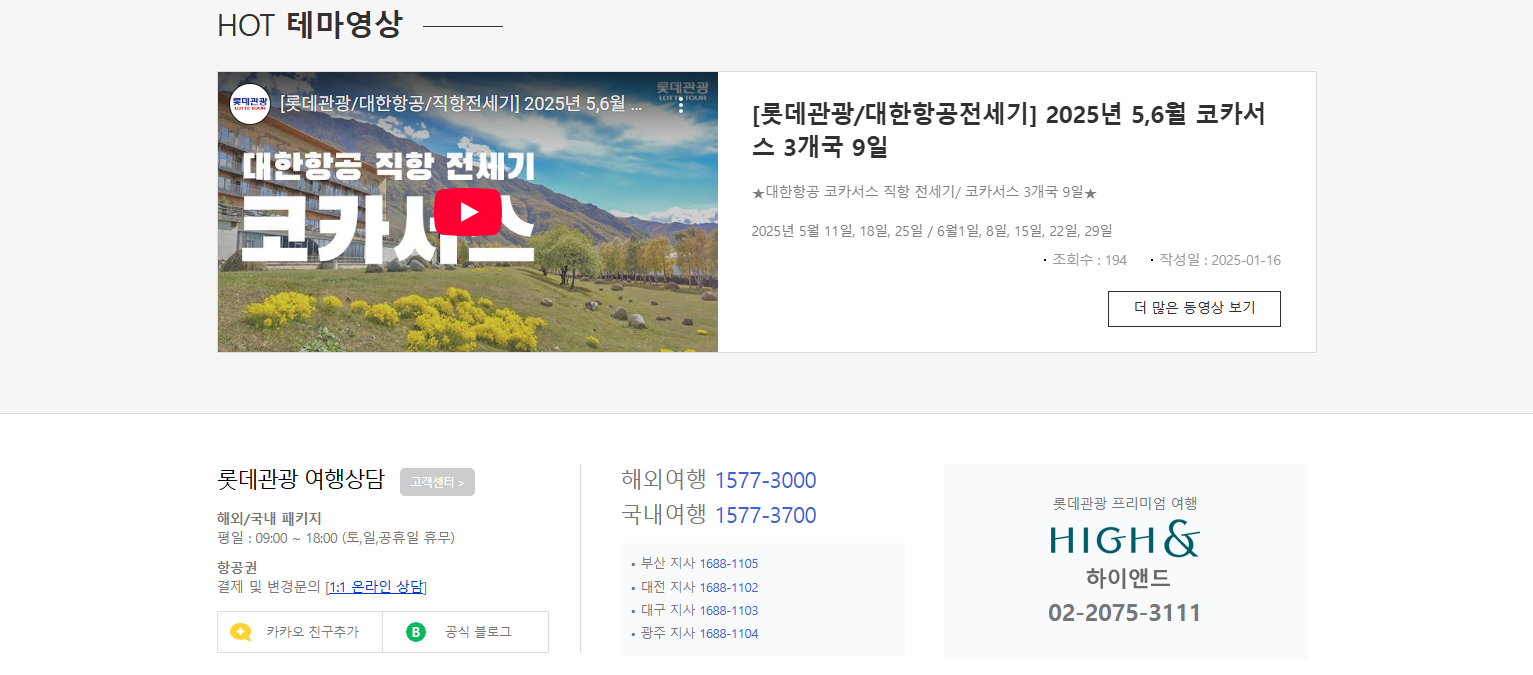
Task: Click the 코카서스 3개국 9일 article headline
Action: 1009,130
